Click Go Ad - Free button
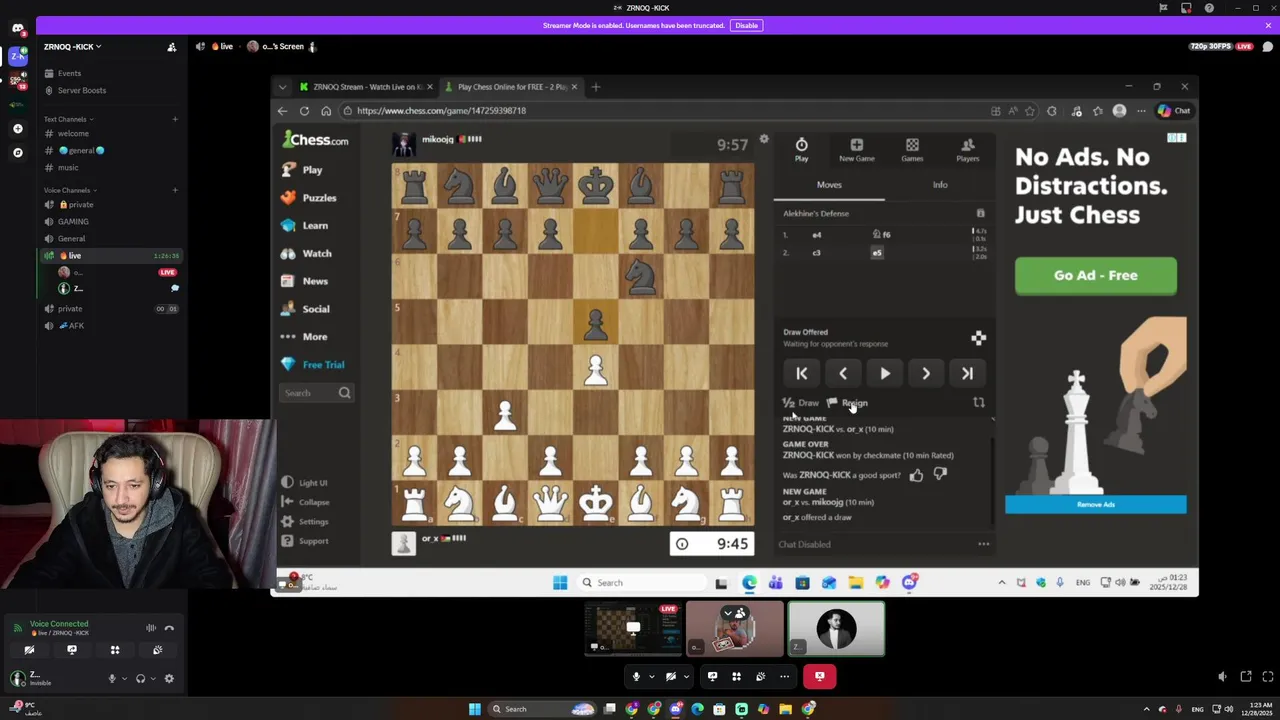The width and height of the screenshot is (1280, 720). click(1096, 275)
